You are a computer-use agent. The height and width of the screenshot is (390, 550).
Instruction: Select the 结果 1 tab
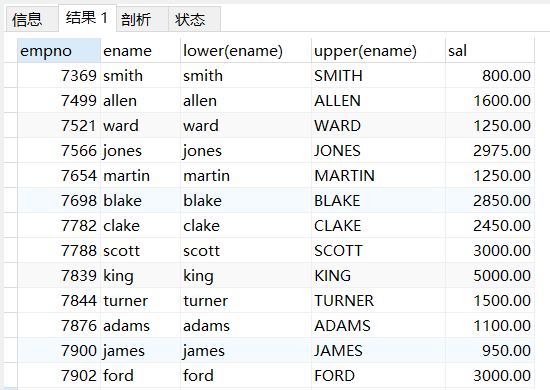click(x=87, y=18)
